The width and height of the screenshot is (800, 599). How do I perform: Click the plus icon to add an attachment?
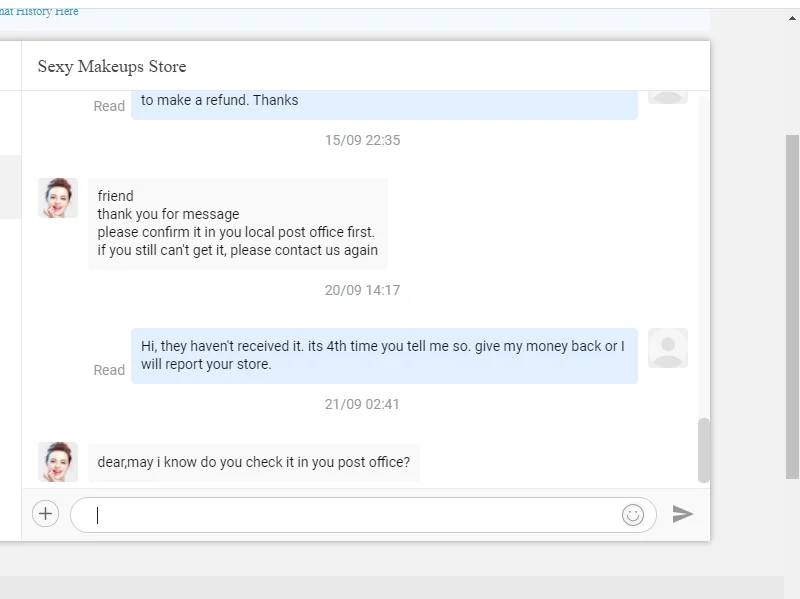(46, 514)
